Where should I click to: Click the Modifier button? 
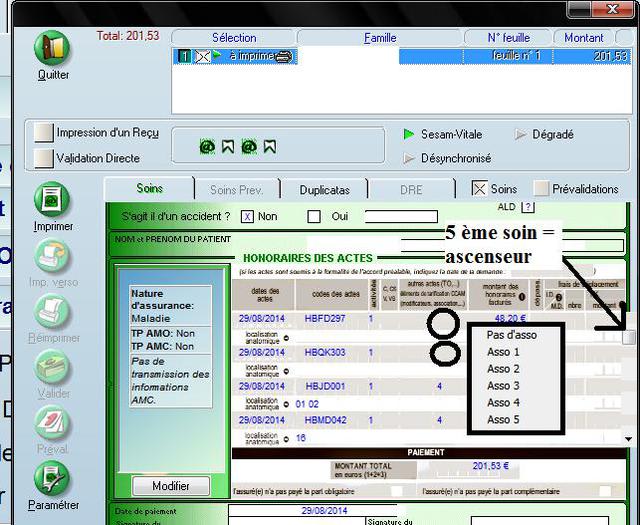171,486
